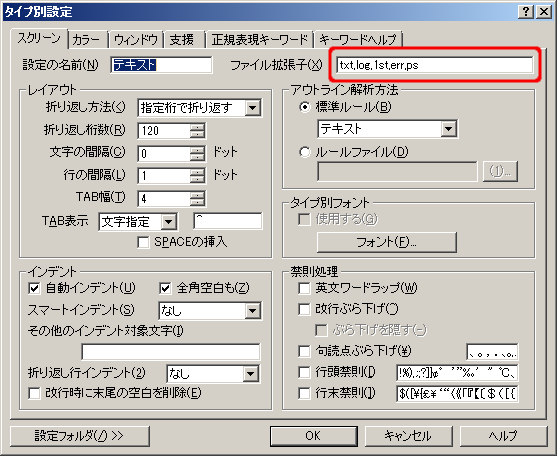This screenshot has width=557, height=456.
Task: Click the 文字の間隔 spinner arrows
Action: pyautogui.click(x=197, y=154)
